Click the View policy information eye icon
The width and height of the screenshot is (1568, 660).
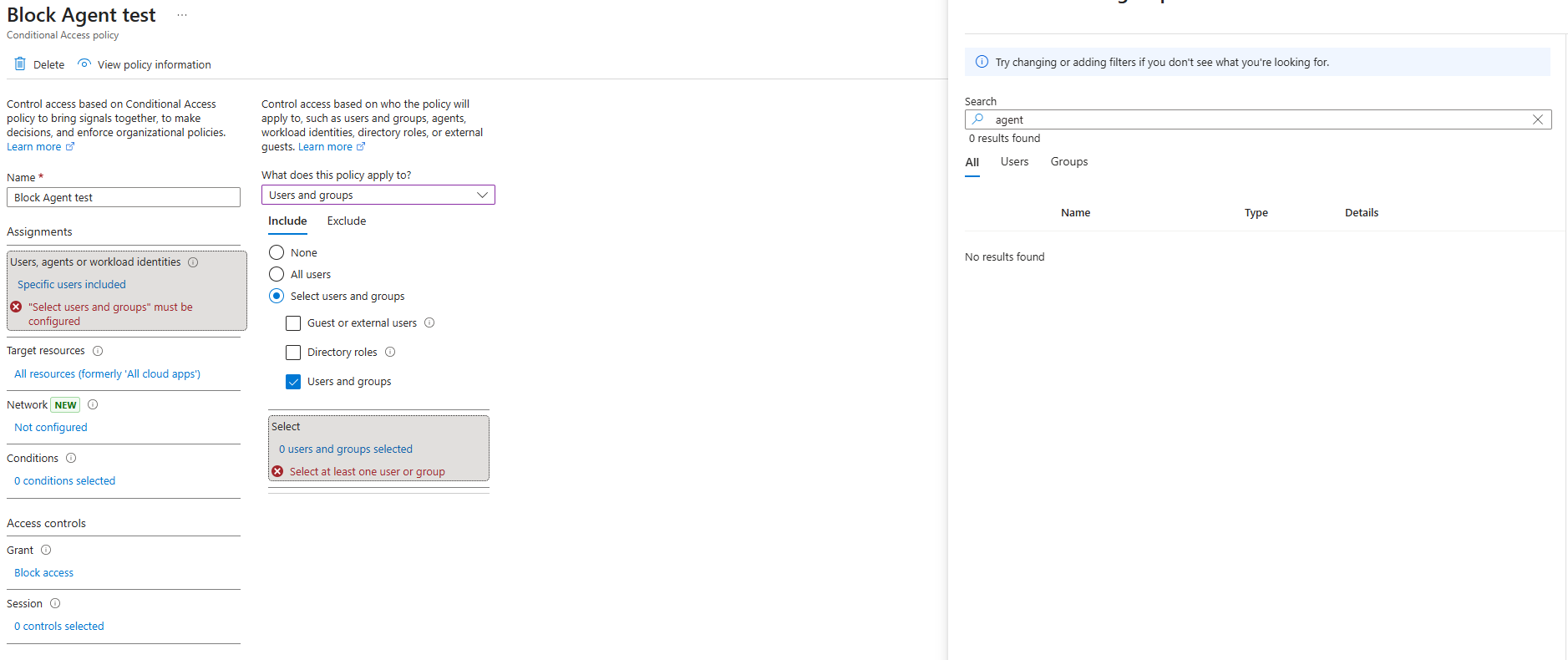[x=84, y=64]
